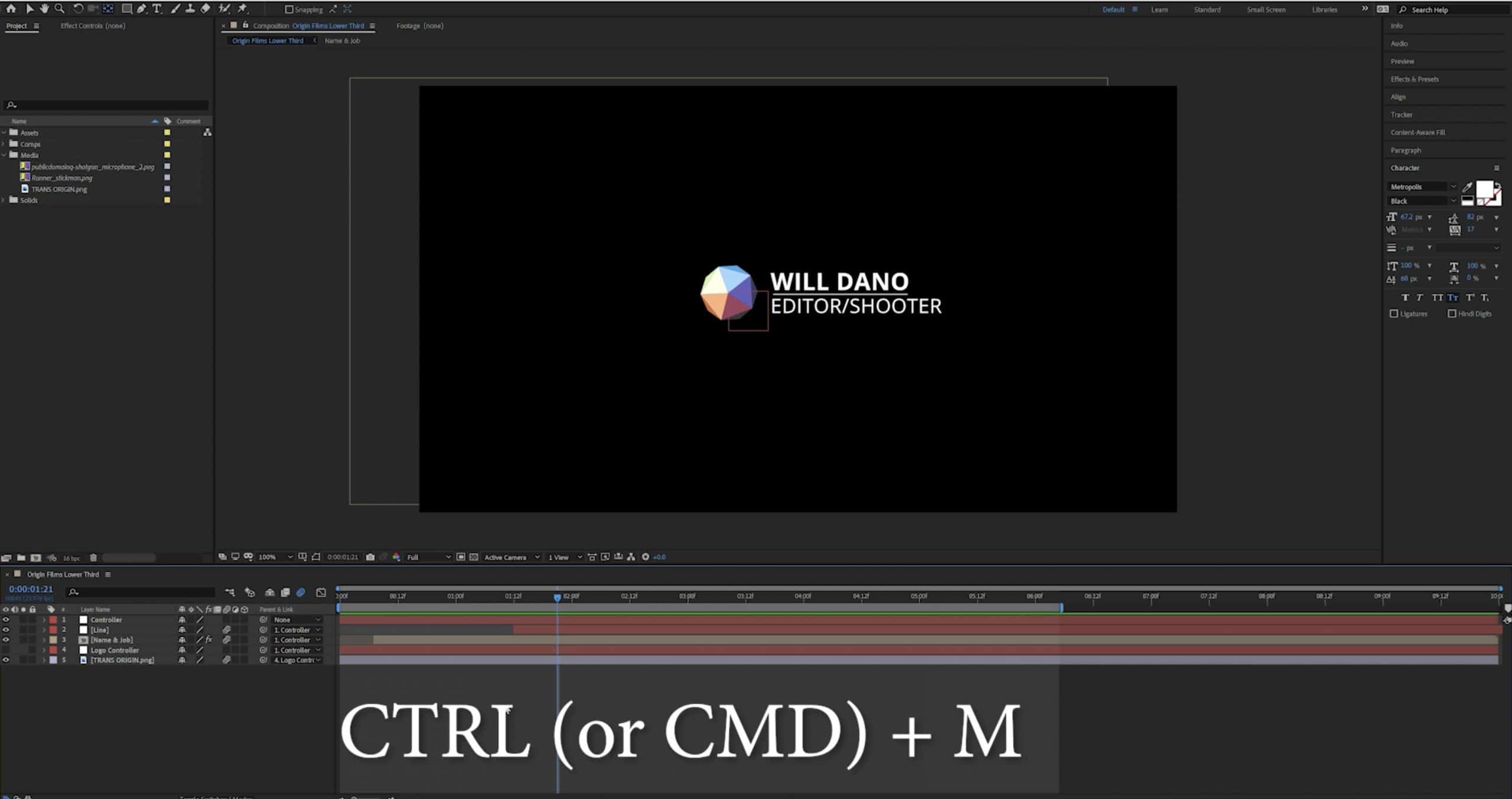Switch to the Footage (none) tab
The height and width of the screenshot is (799, 1512).
click(420, 25)
